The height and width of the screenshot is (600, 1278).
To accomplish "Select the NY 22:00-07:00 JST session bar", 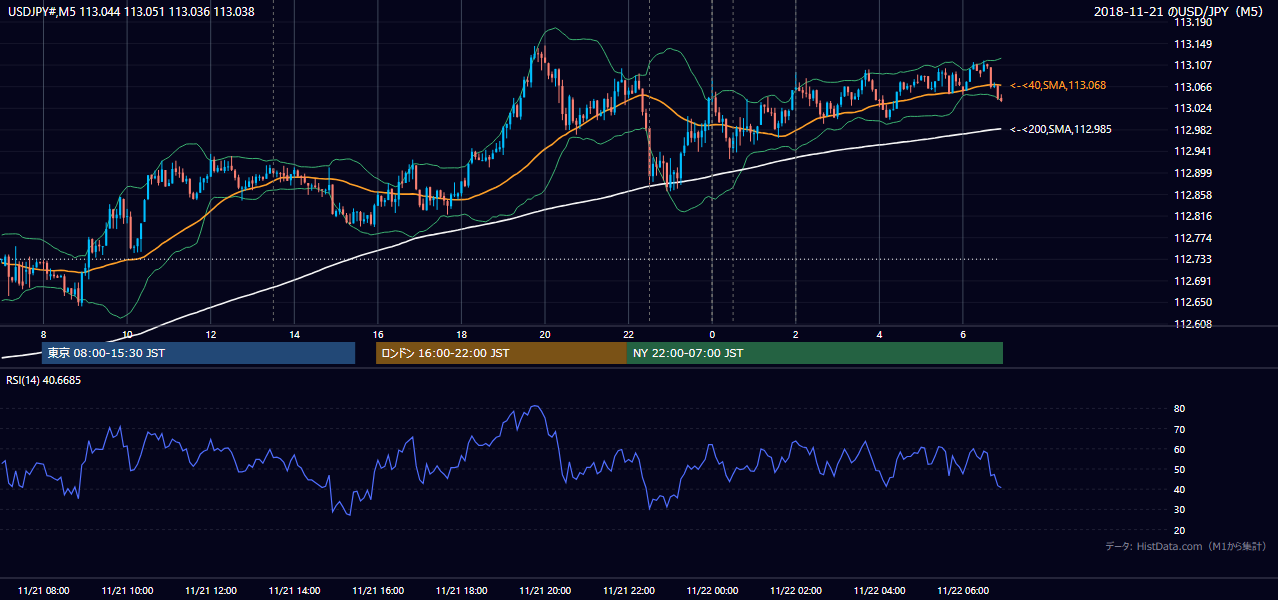I will 815,353.
